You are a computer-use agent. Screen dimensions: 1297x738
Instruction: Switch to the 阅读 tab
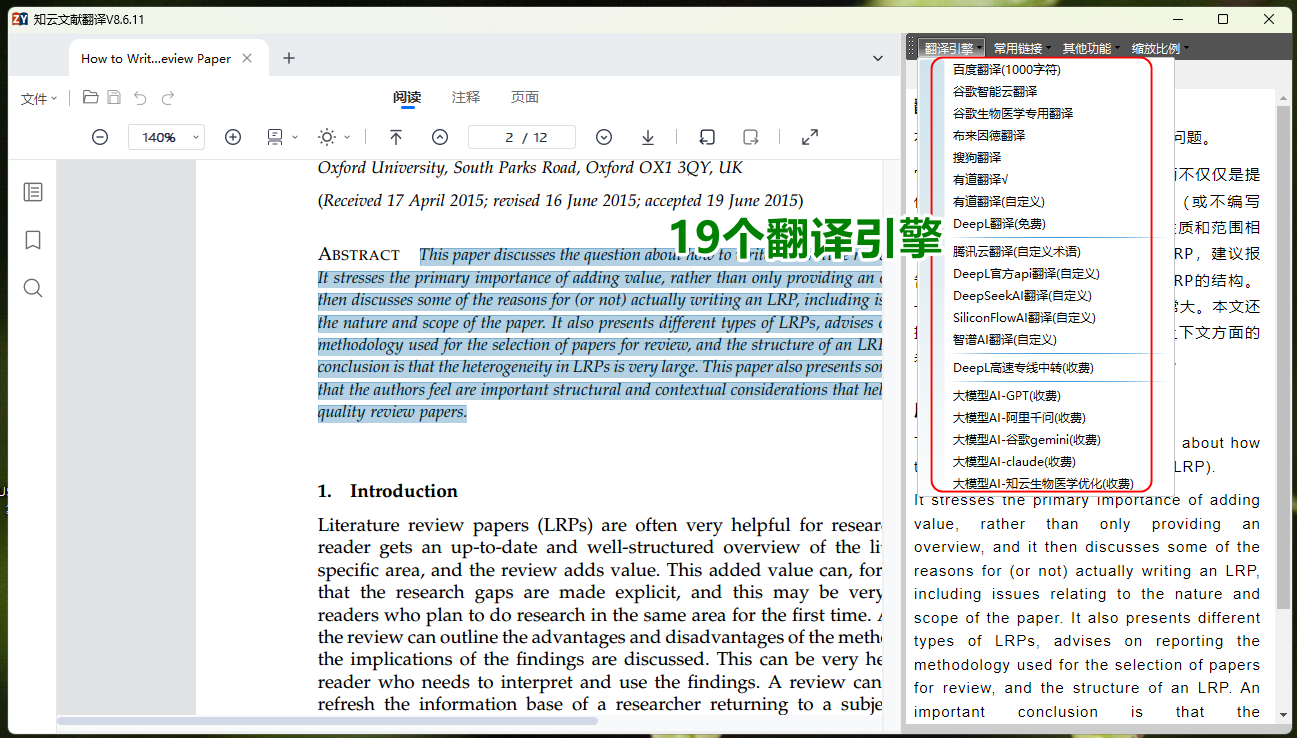pos(407,97)
